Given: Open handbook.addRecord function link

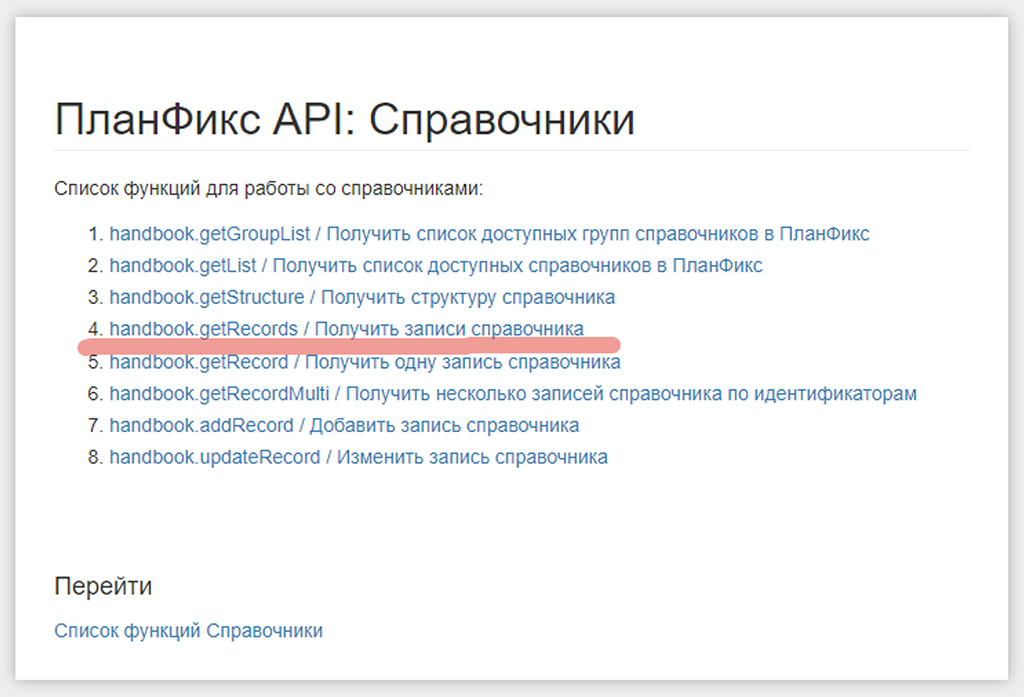Looking at the screenshot, I should pyautogui.click(x=344, y=425).
